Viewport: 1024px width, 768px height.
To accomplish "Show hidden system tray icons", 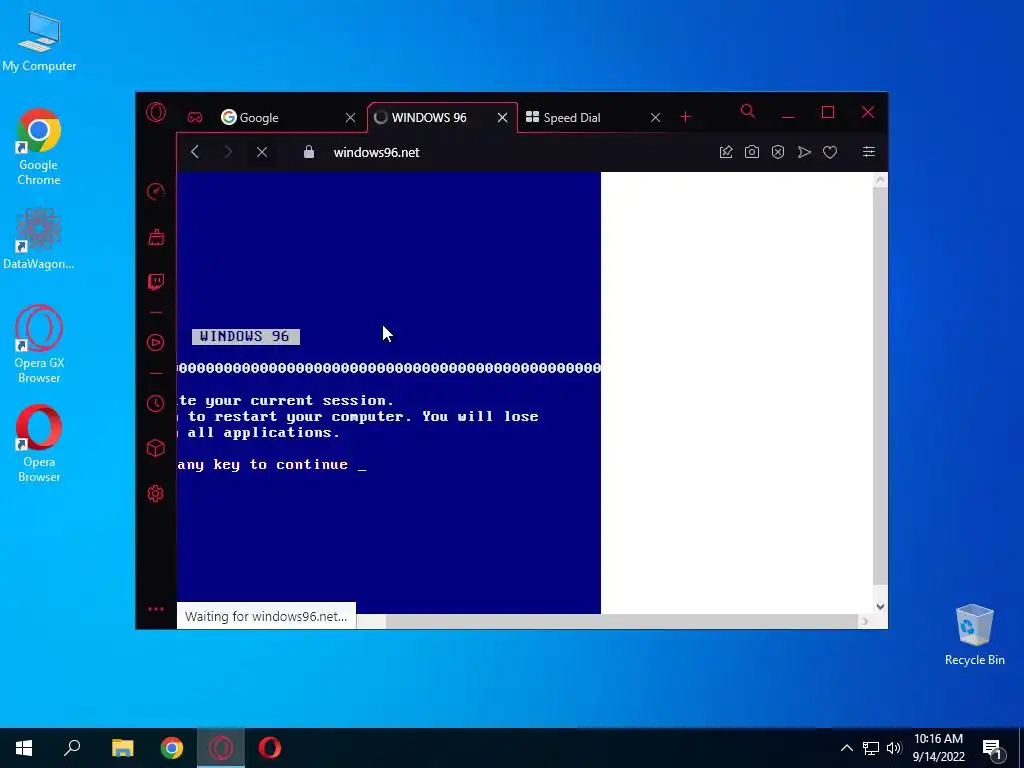I will pyautogui.click(x=846, y=748).
